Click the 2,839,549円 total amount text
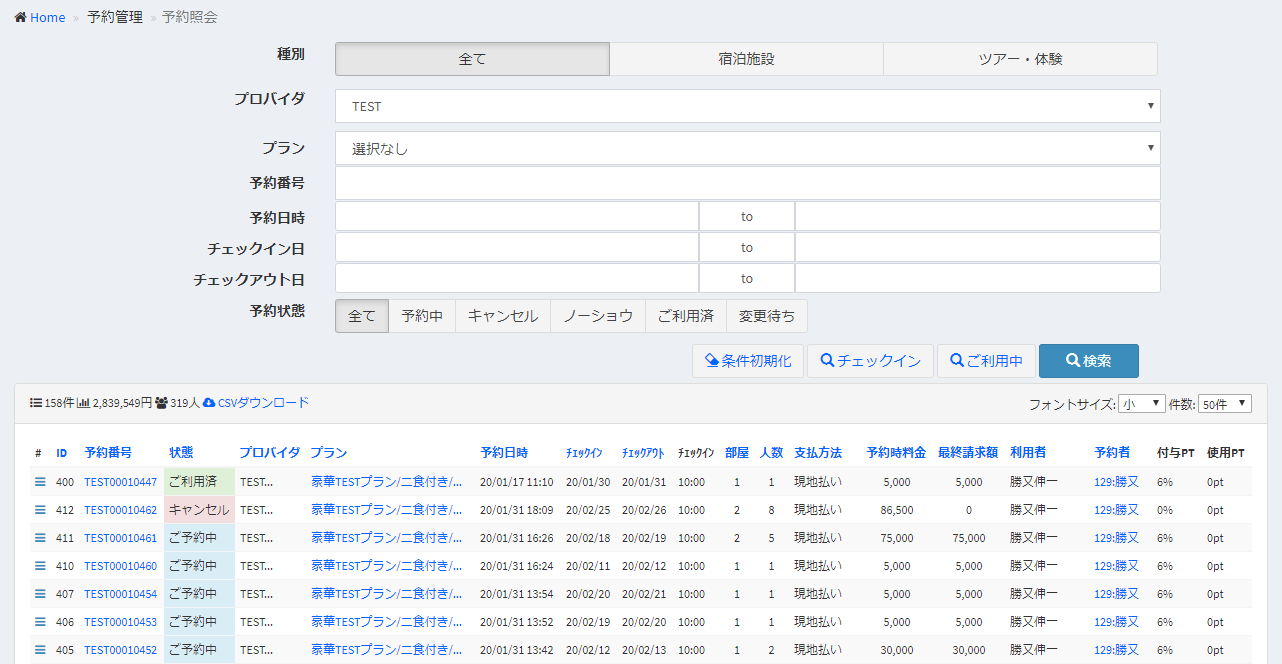The width and height of the screenshot is (1282, 664). 122,403
